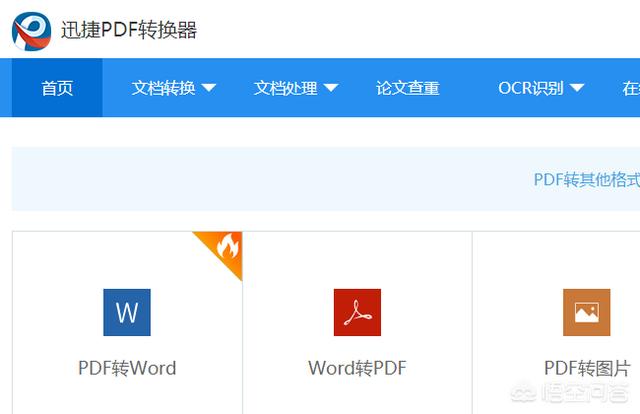The image size is (640, 414).
Task: Click the red PDF icon for Word转PDF
Action: tap(357, 312)
